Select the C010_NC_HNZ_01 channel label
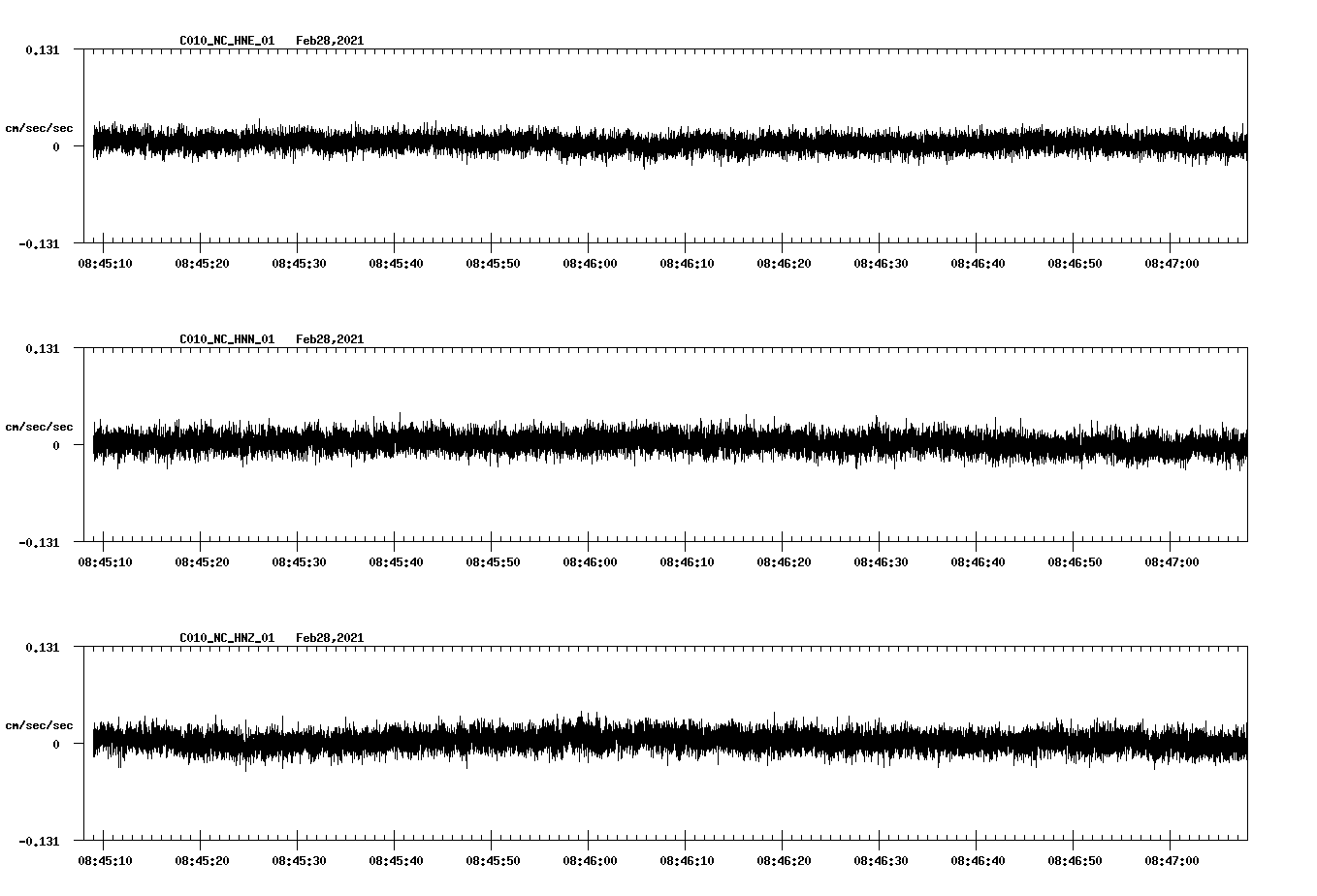 pos(225,638)
